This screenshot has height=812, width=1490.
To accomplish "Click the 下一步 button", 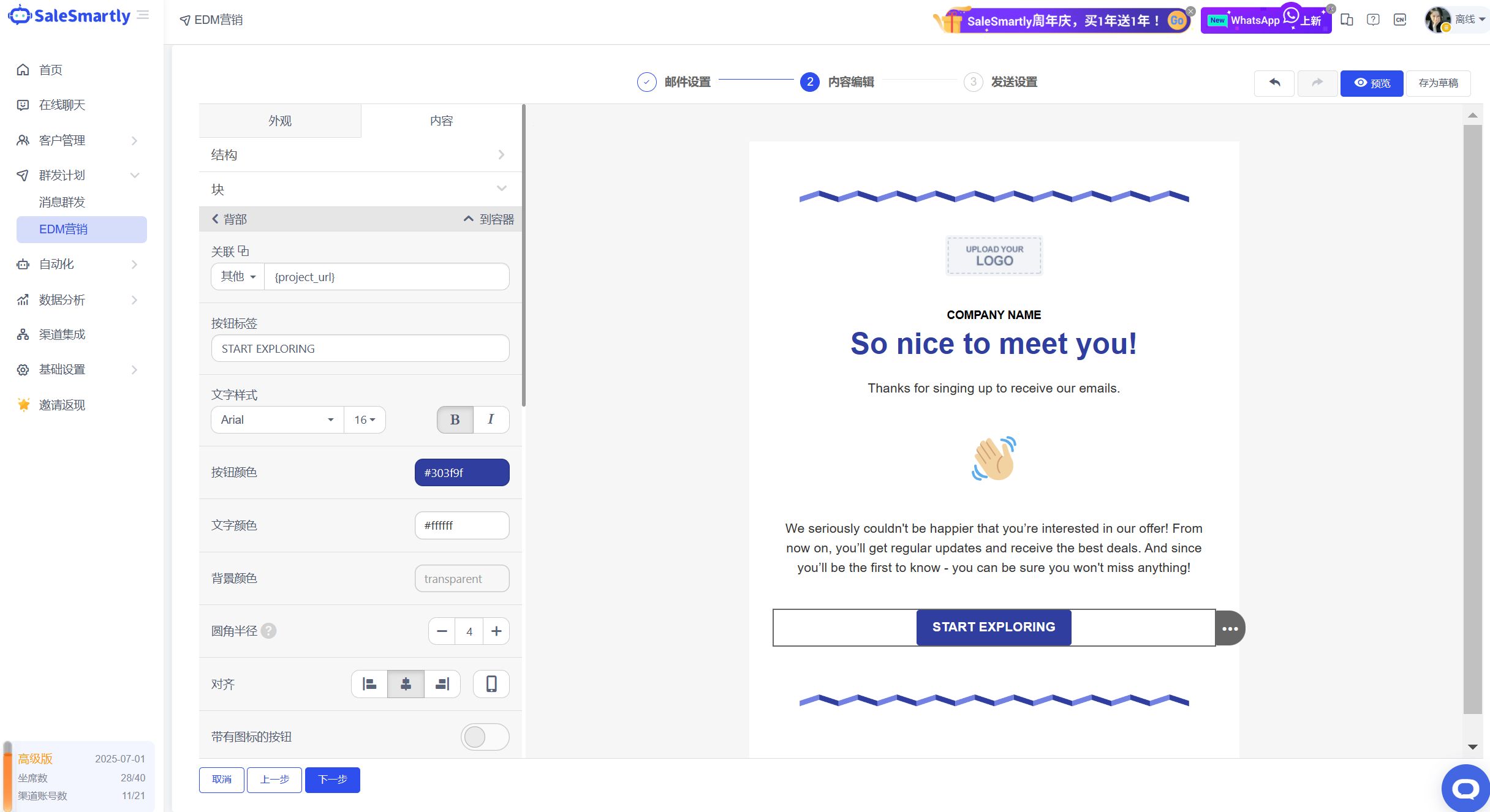I will [333, 780].
